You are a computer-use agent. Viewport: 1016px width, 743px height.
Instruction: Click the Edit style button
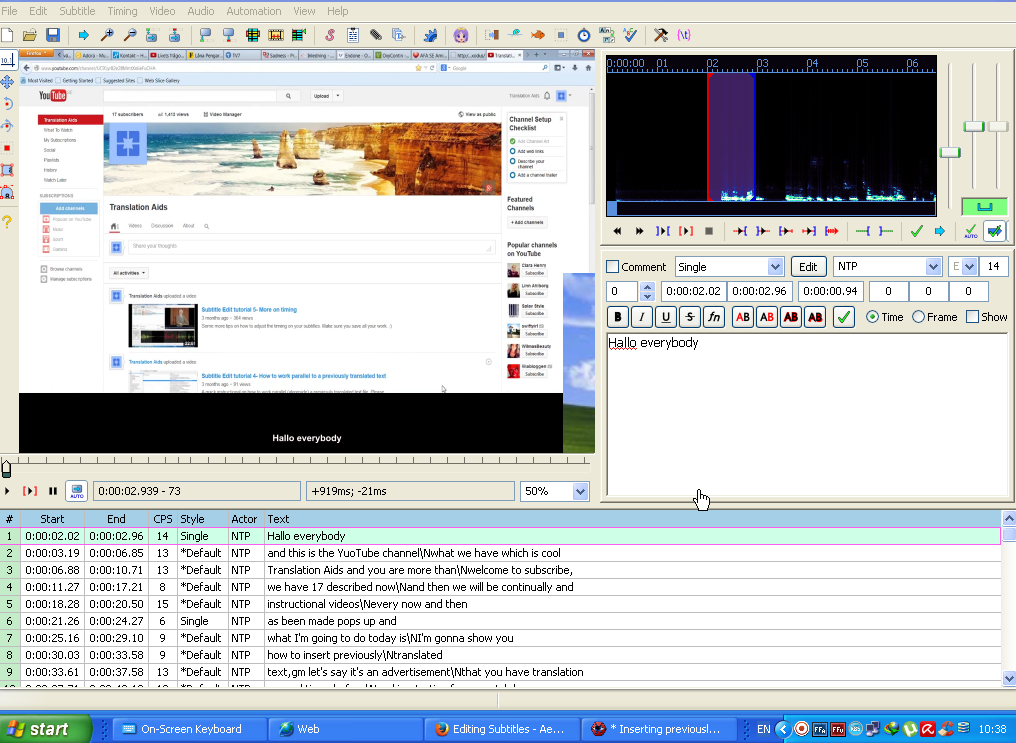tap(808, 267)
